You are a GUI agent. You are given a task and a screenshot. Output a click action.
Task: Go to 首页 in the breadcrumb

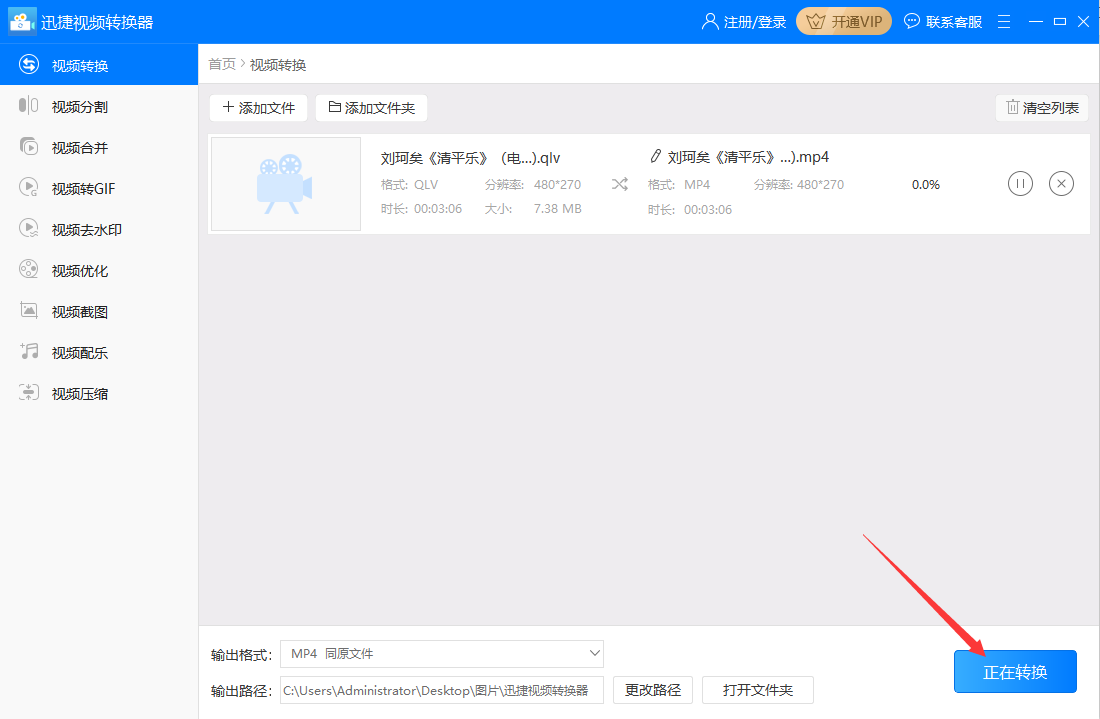[x=222, y=65]
